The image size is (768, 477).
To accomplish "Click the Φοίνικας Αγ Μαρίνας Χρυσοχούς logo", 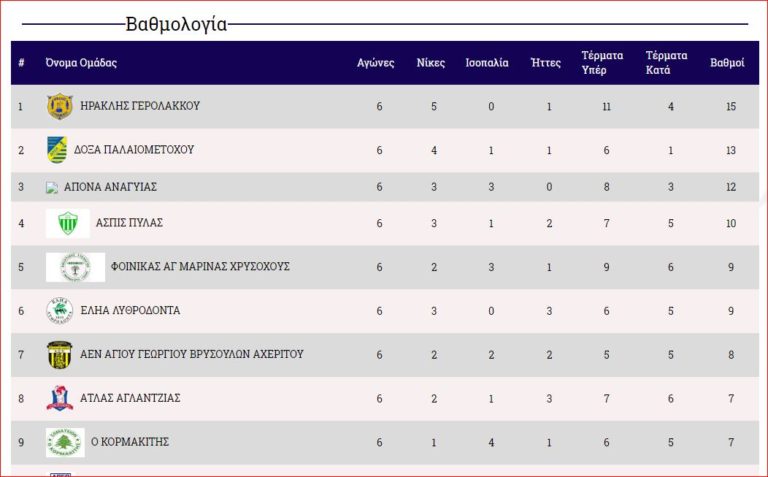I will click(x=75, y=267).
